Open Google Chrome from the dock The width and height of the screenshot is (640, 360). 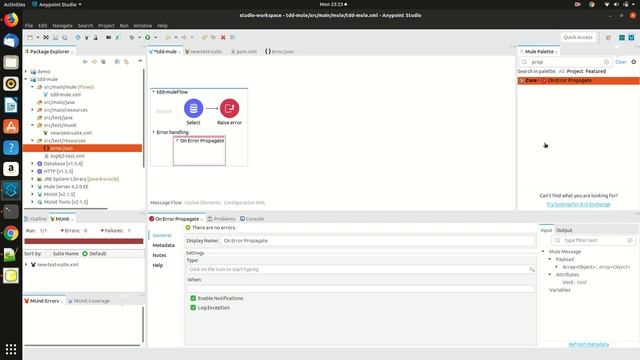pyautogui.click(x=11, y=233)
